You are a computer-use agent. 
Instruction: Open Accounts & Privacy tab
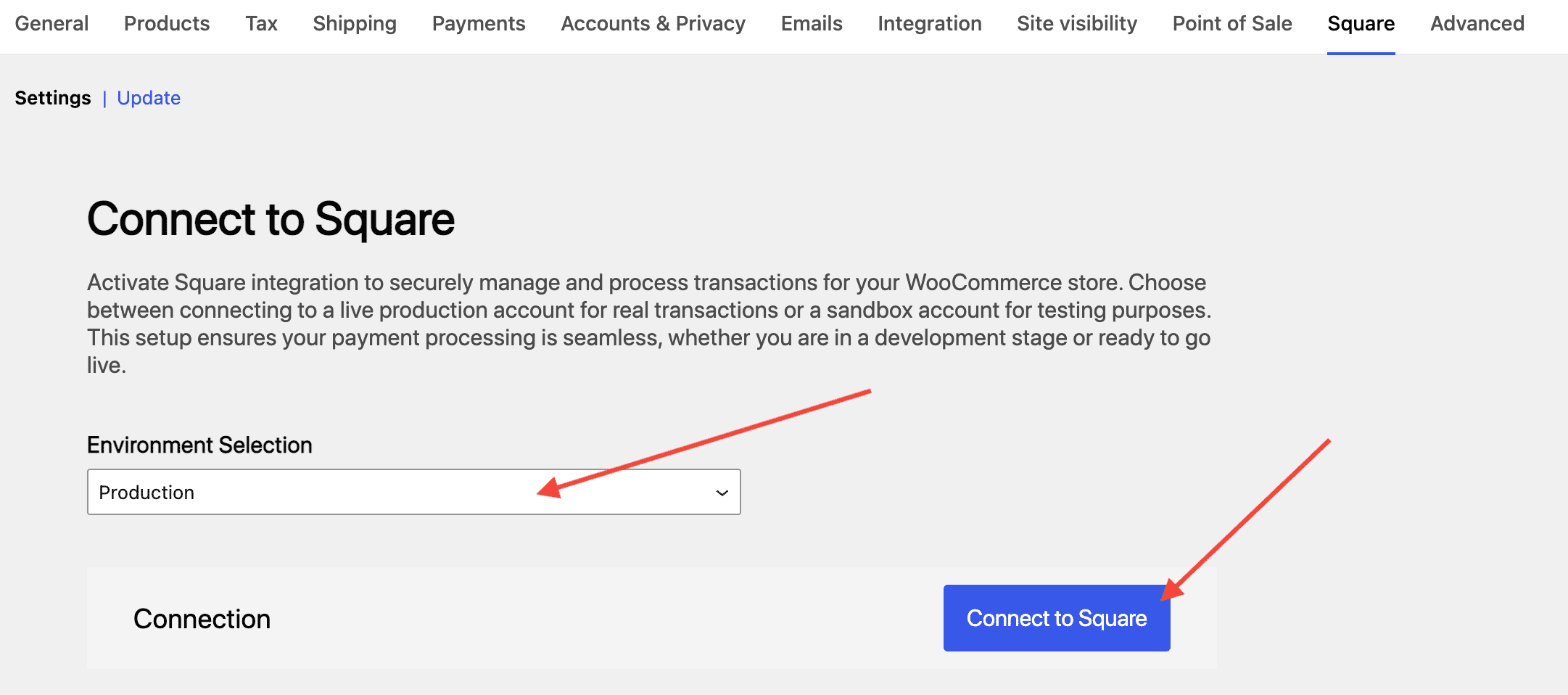pyautogui.click(x=653, y=24)
